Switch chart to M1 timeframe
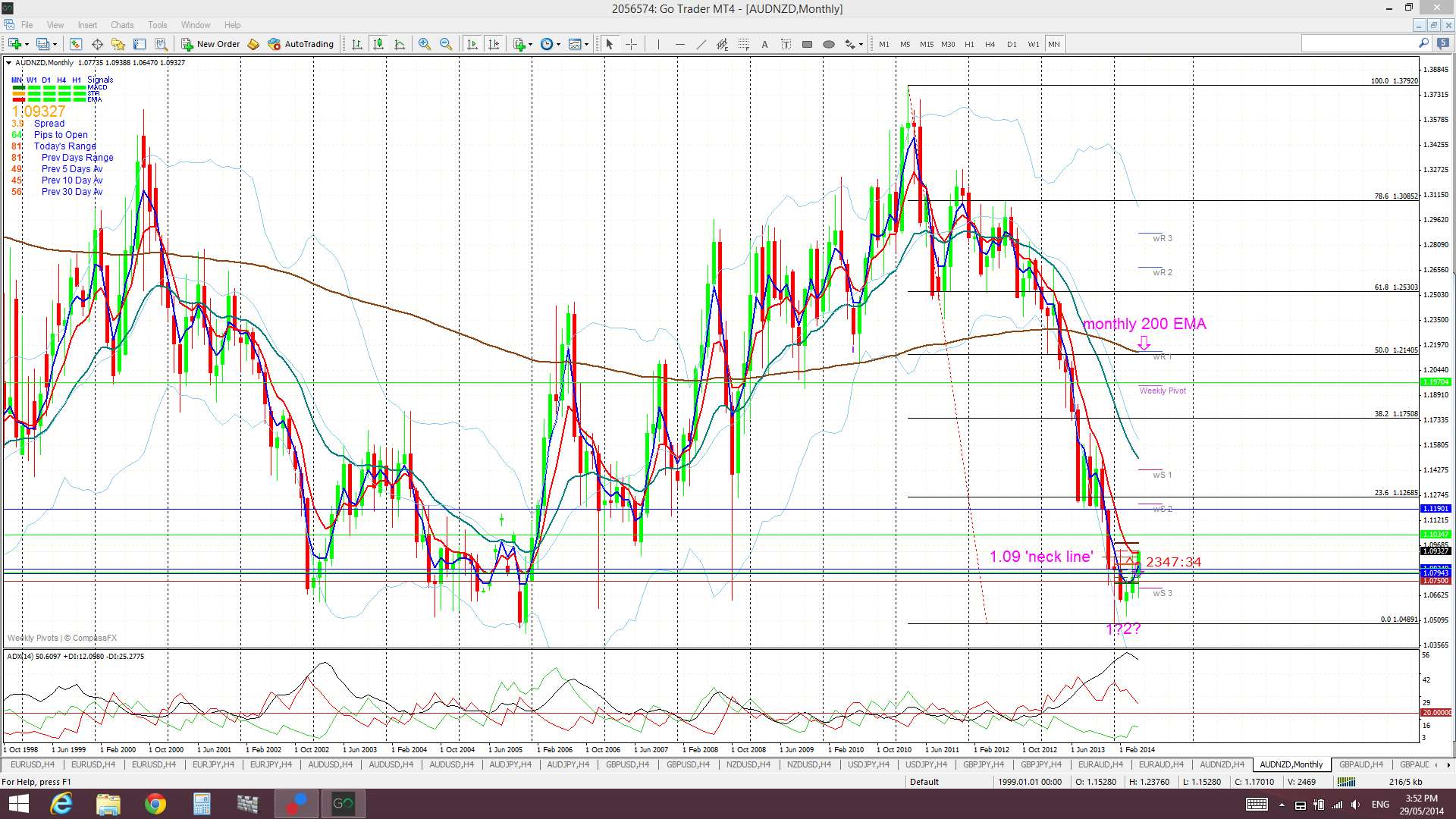 coord(884,44)
